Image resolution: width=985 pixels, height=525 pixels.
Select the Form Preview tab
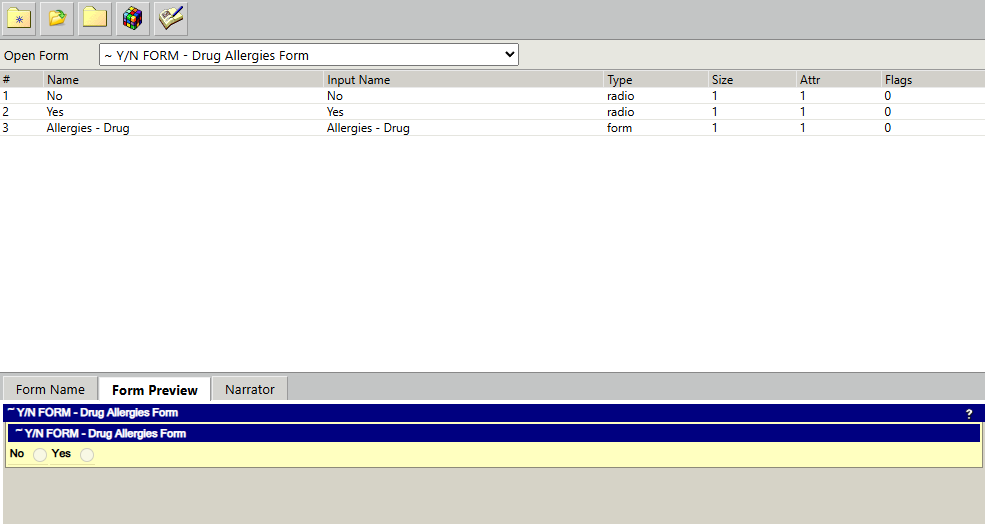point(155,390)
